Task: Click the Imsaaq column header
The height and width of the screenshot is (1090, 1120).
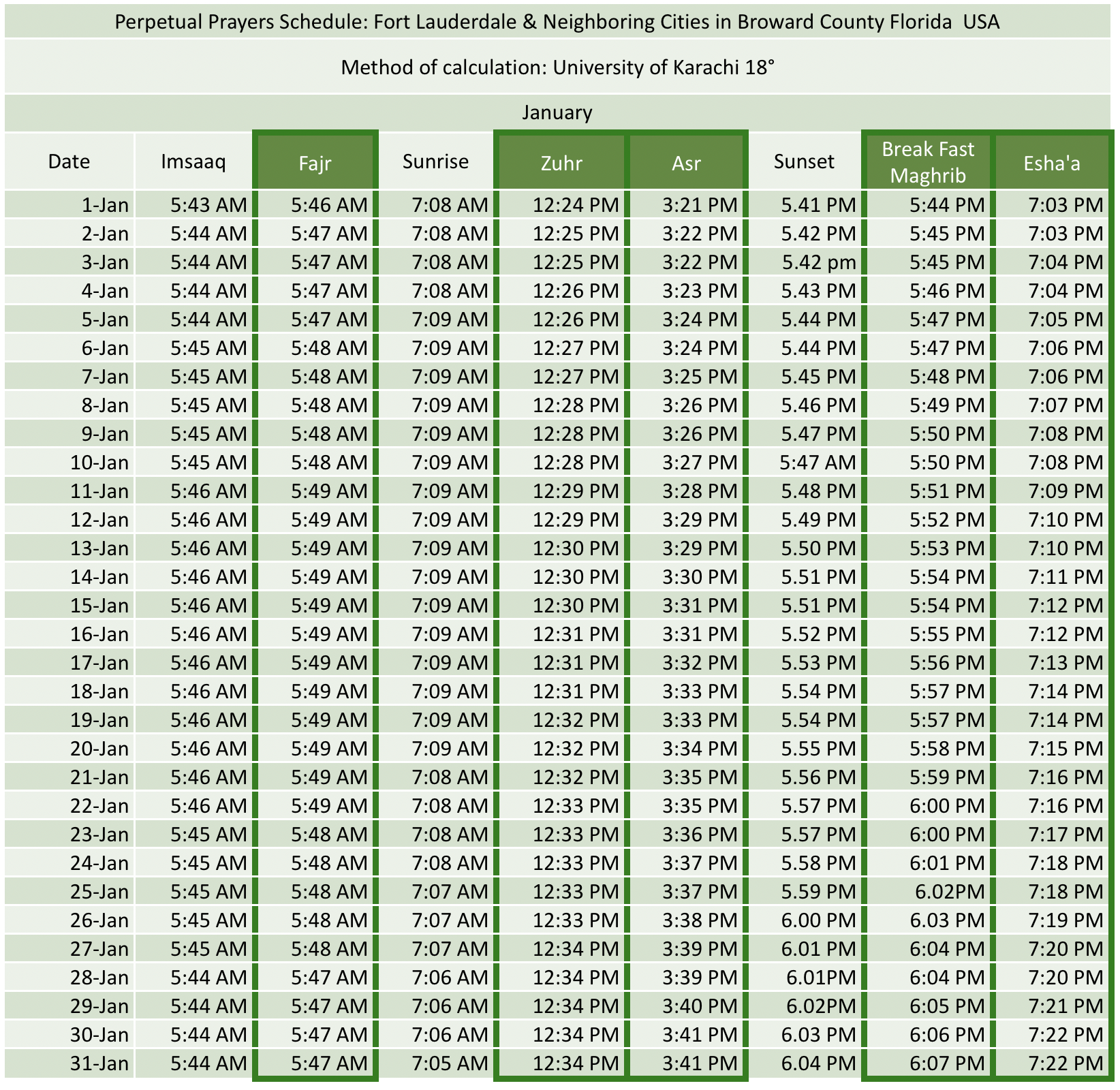Action: (x=194, y=161)
